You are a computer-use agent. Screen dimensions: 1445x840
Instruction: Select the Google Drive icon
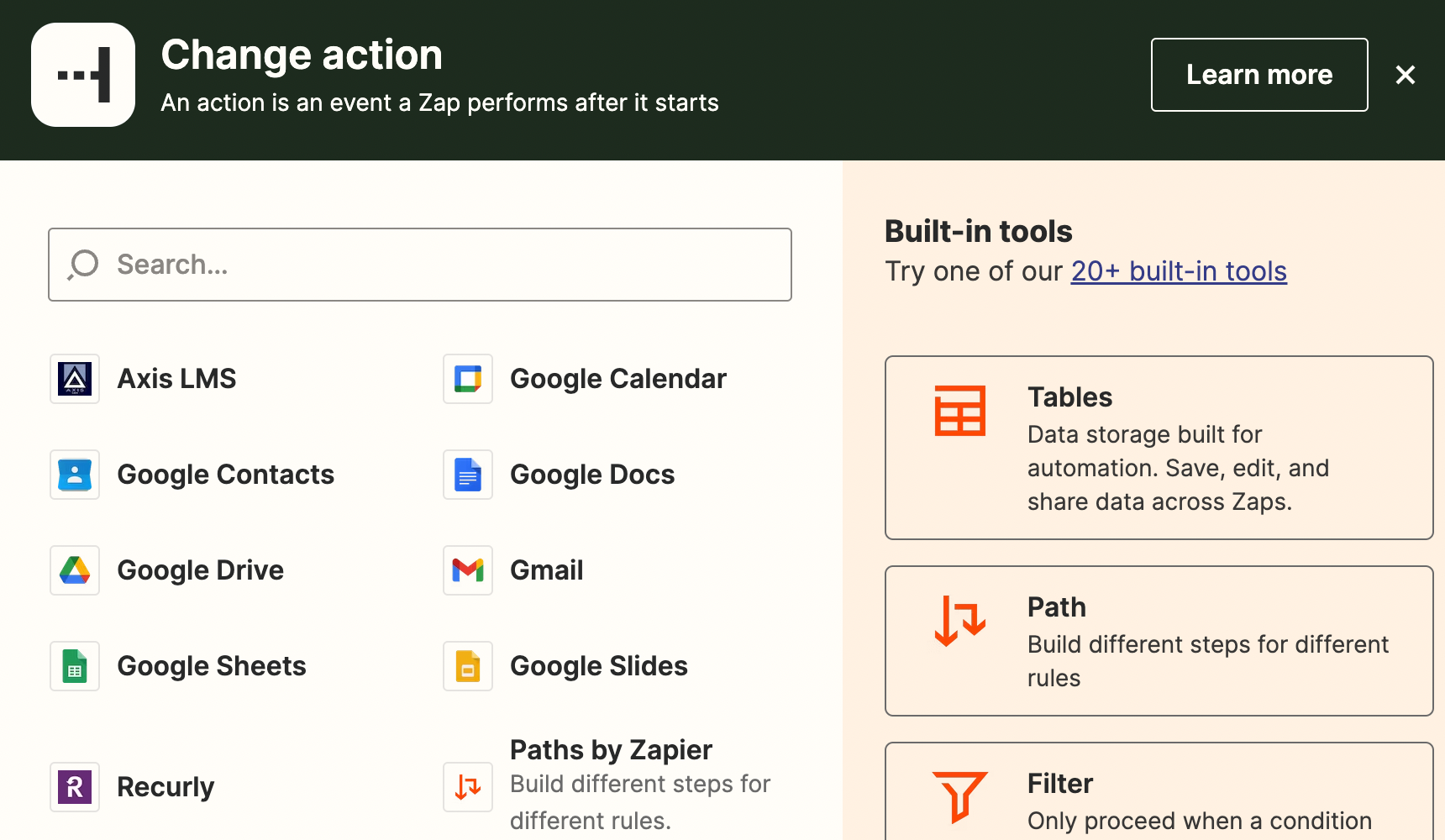point(75,570)
